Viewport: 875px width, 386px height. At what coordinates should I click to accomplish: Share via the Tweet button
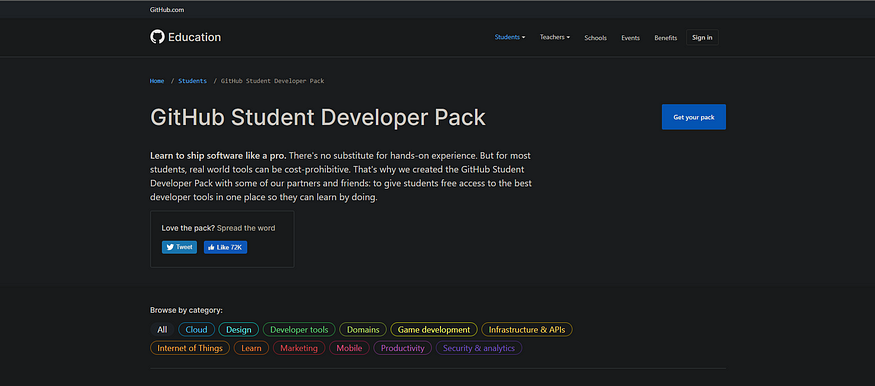pos(179,247)
